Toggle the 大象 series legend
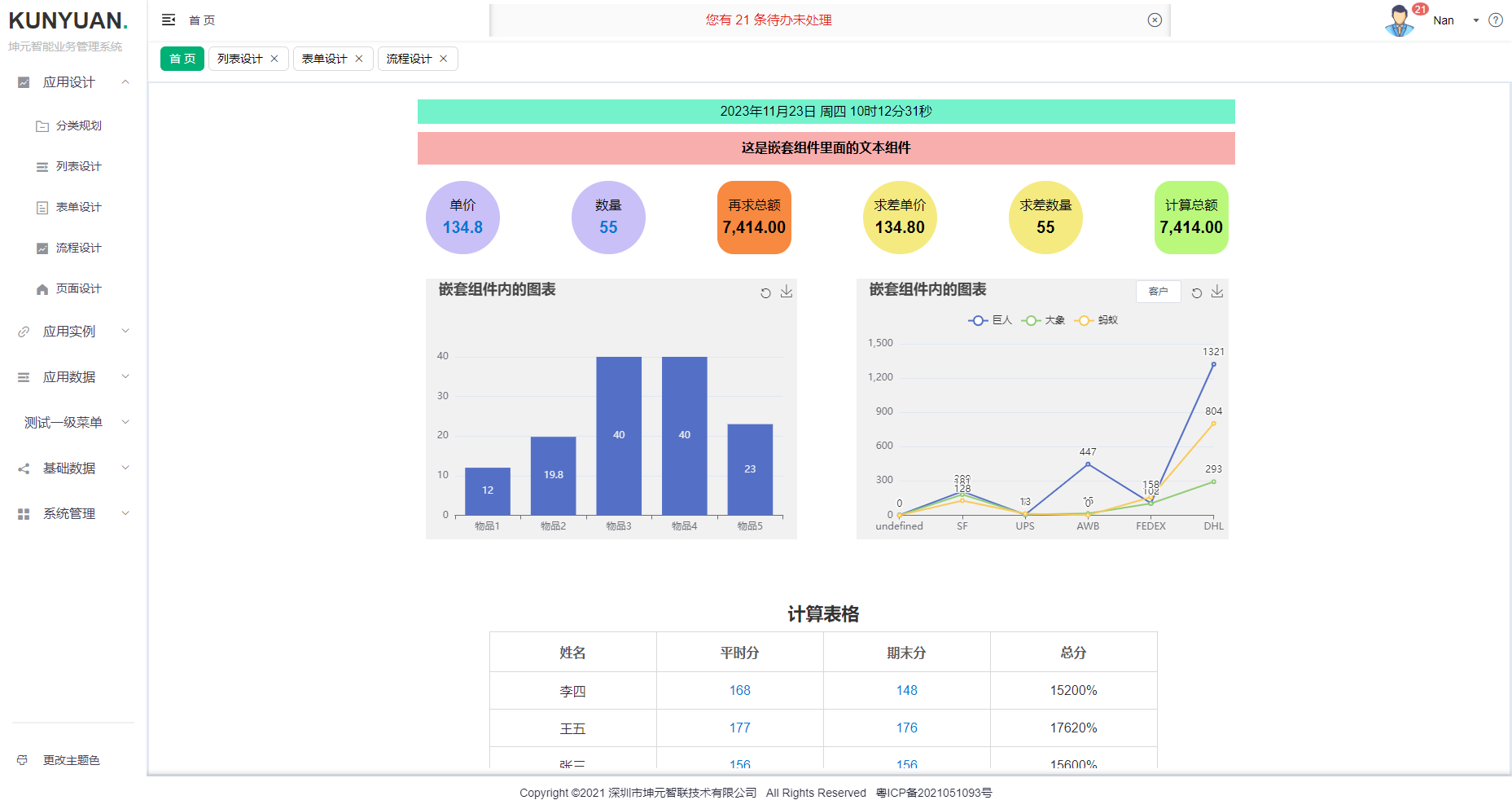The height and width of the screenshot is (809, 1512). click(x=1043, y=320)
